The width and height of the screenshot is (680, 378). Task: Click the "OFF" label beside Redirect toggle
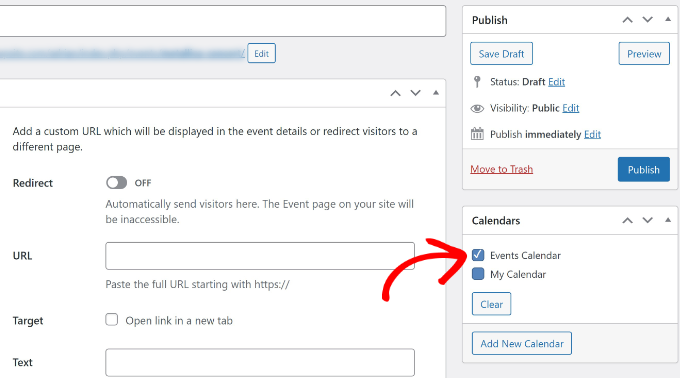143,183
